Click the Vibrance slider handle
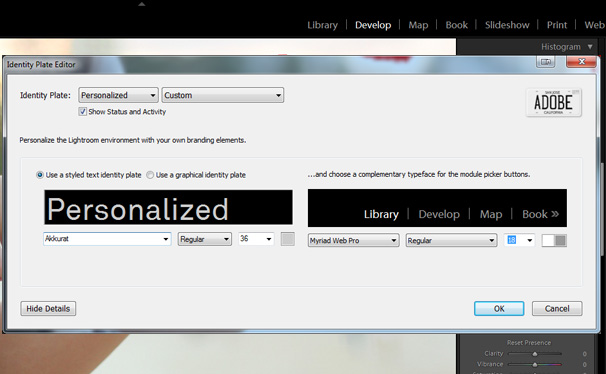This screenshot has height=374, width=606. 535,364
